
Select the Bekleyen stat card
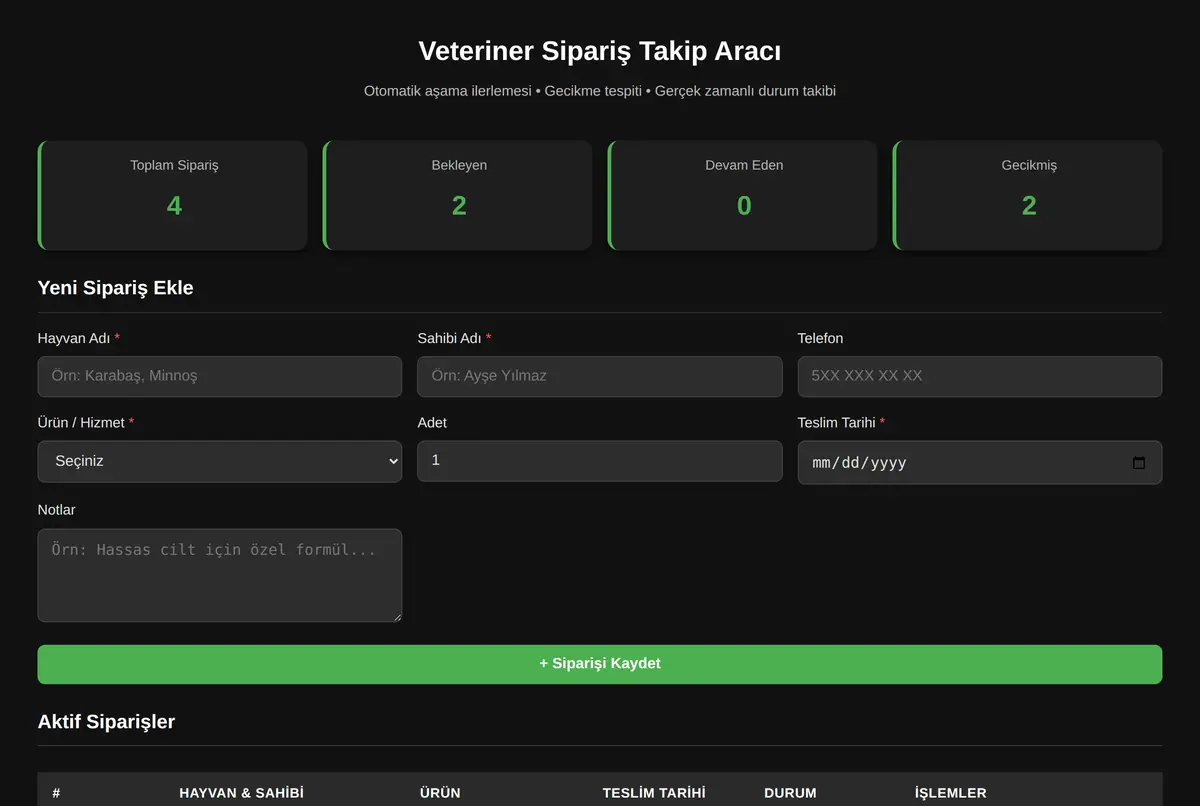point(458,195)
